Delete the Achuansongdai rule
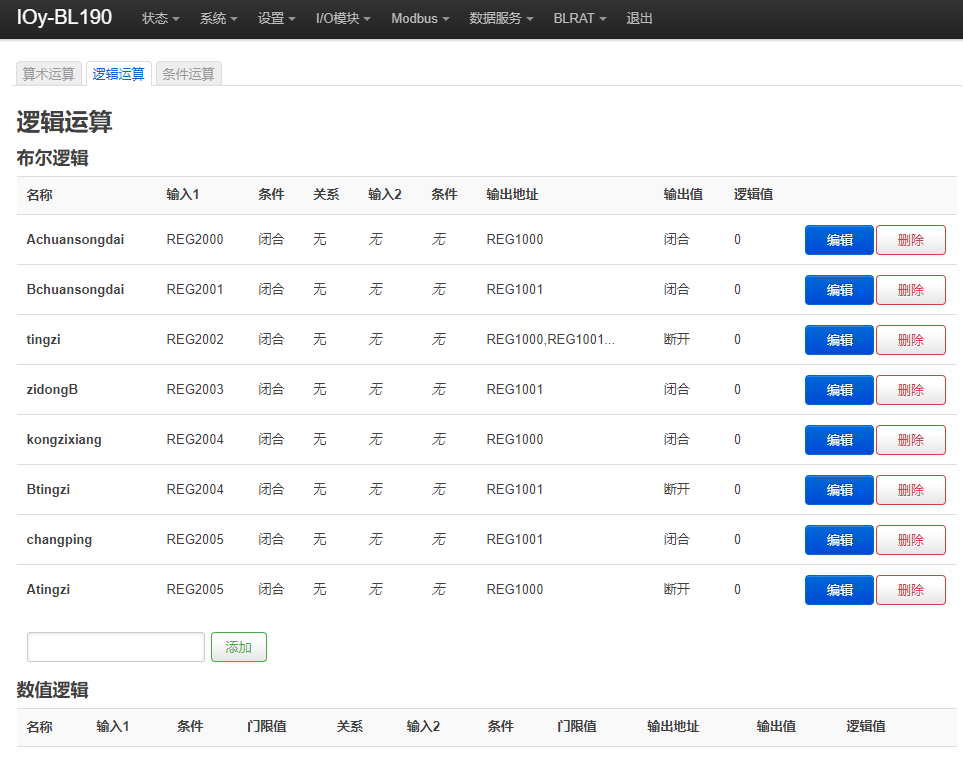The height and width of the screenshot is (758, 963). (x=910, y=240)
